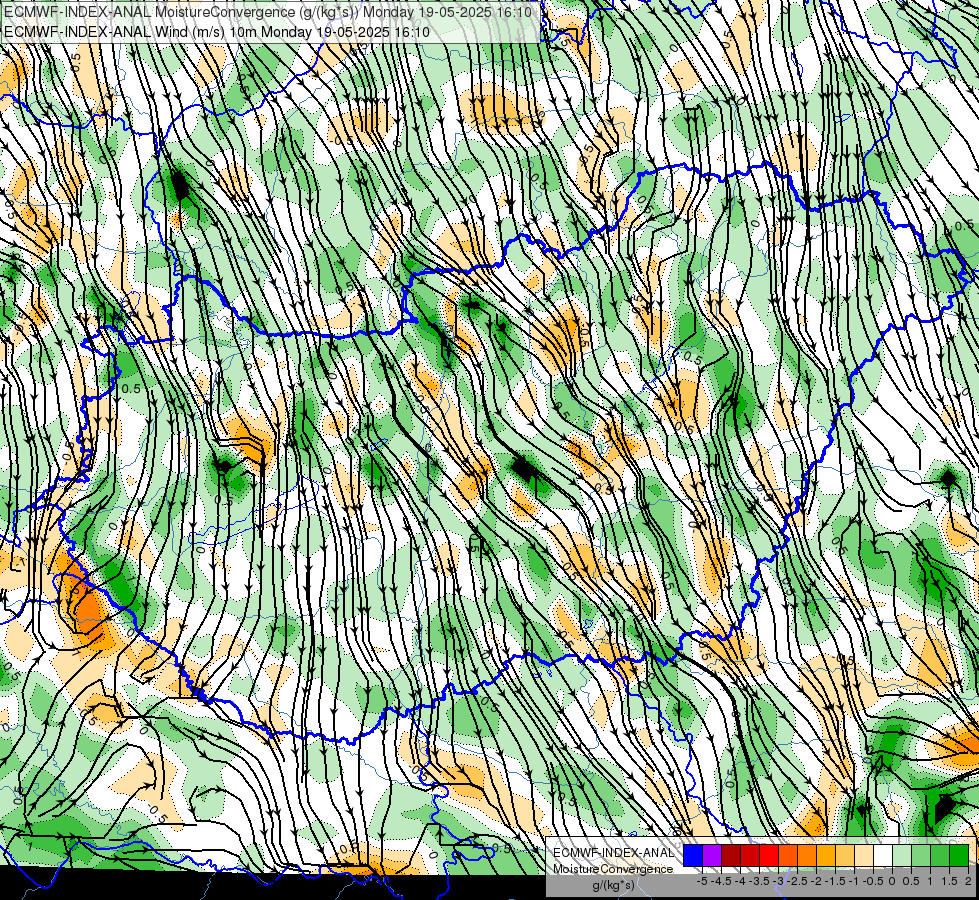Image resolution: width=979 pixels, height=900 pixels.
Task: Click the MoistureConvergence header line
Action: [x=268, y=12]
